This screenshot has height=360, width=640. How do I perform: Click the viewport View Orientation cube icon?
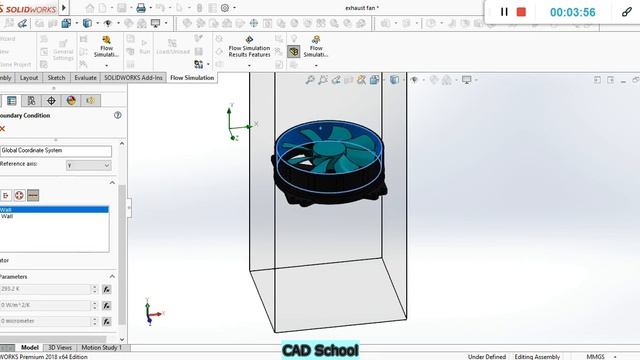pos(374,80)
